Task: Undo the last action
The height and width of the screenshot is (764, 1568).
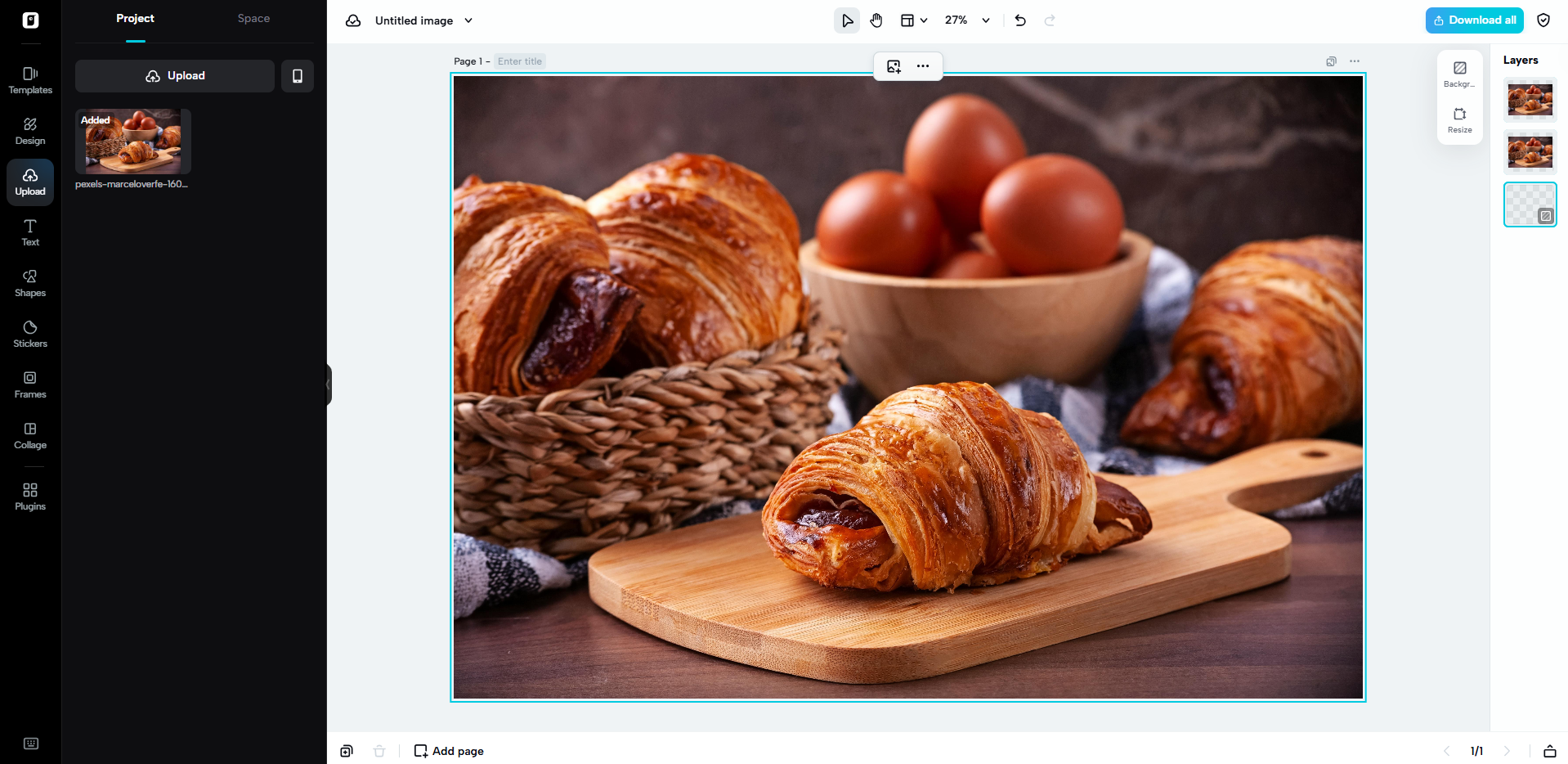Action: click(x=1020, y=20)
